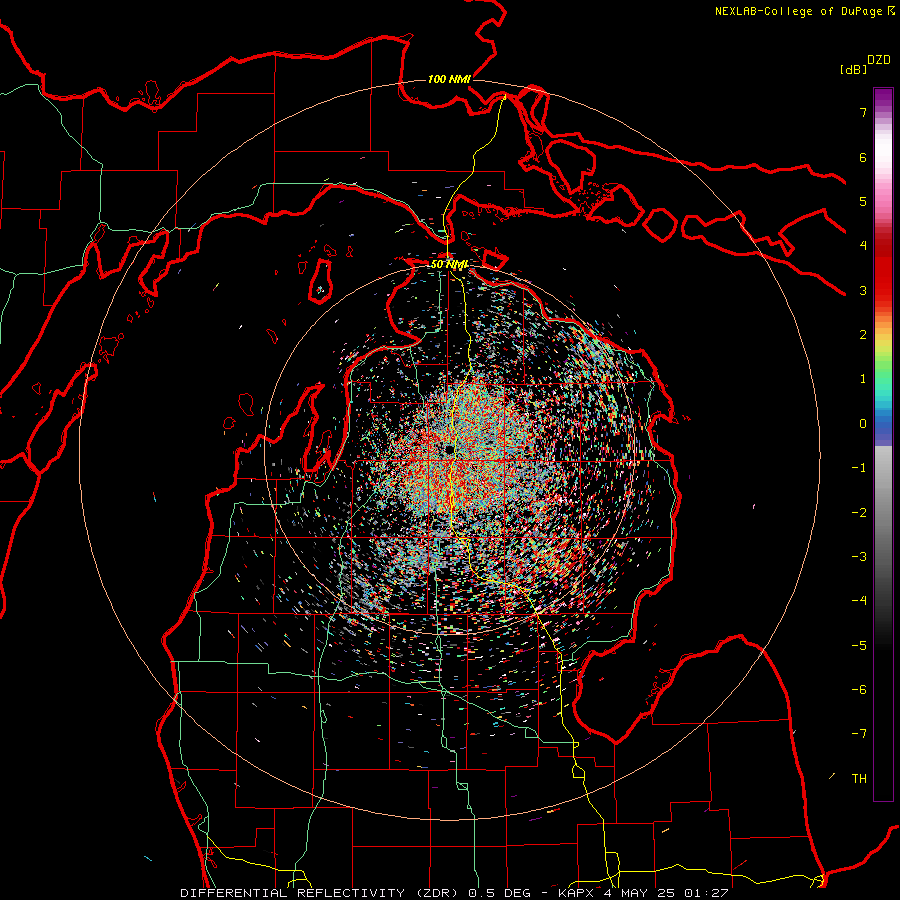Click the purple top of the color bar
Viewport: 900px width, 900px height.
883,96
